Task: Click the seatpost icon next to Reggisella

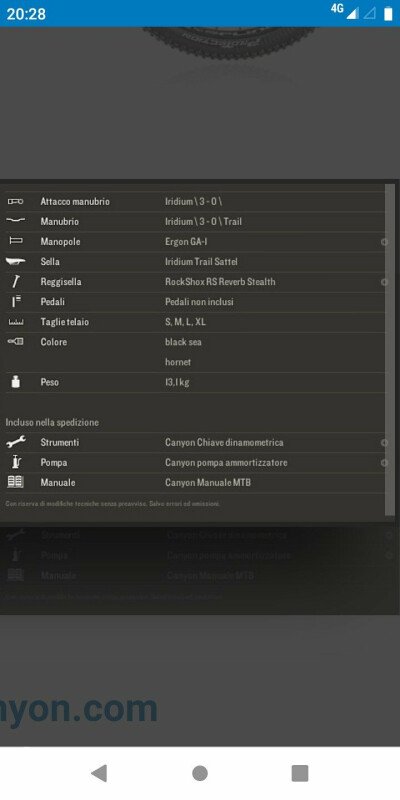Action: (16, 282)
